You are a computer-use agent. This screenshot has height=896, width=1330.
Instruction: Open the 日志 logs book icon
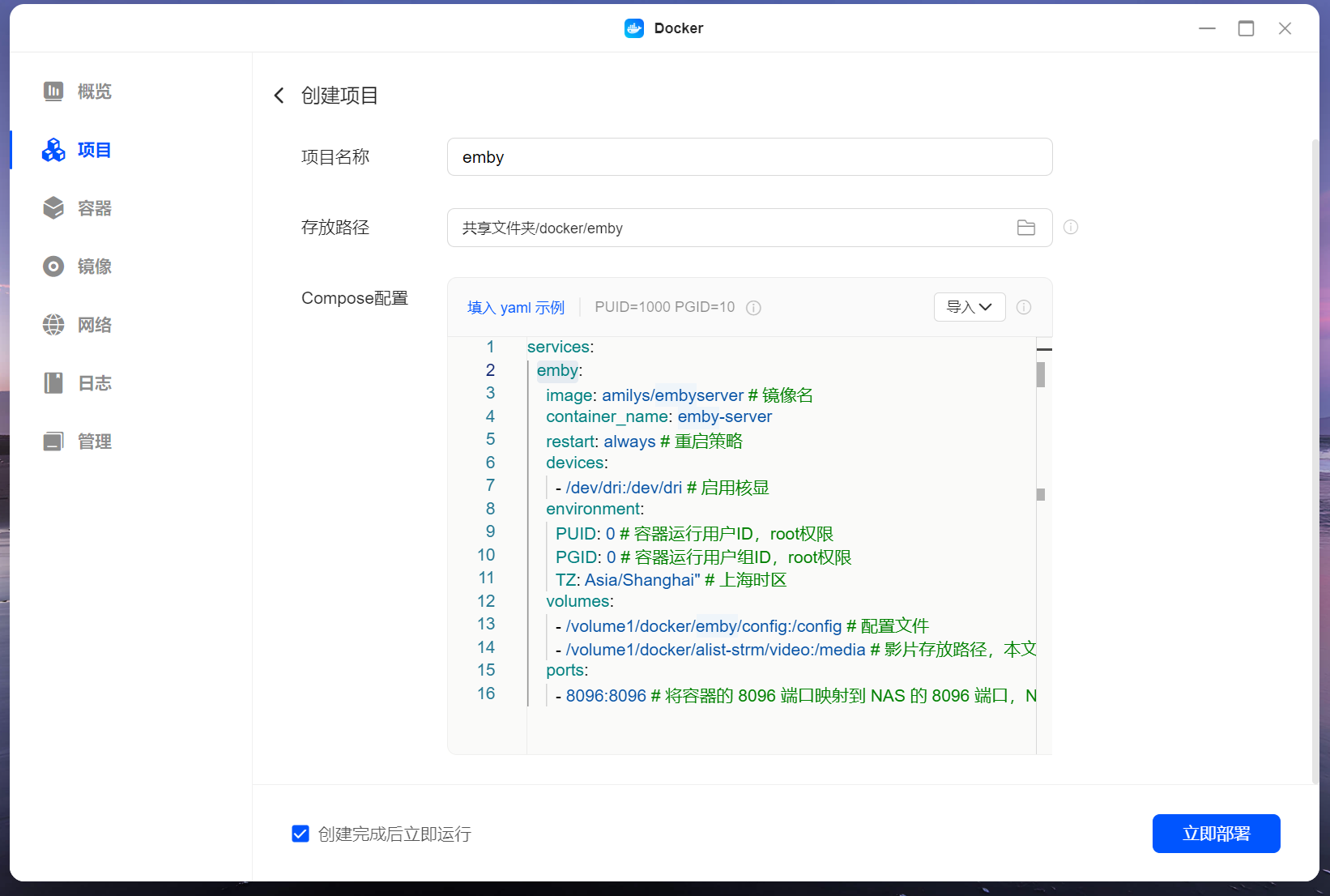(x=53, y=383)
